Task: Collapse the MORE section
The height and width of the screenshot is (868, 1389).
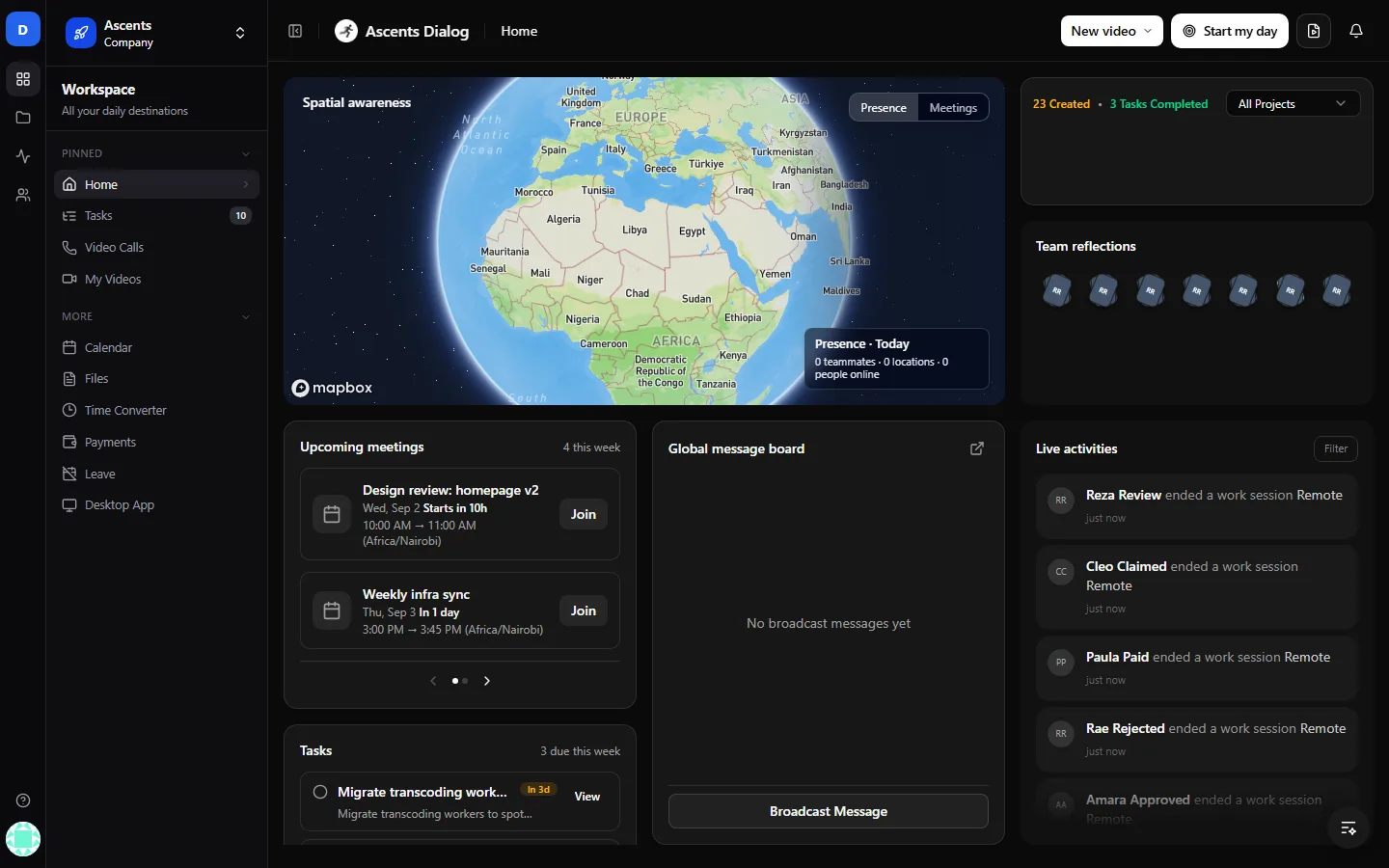Action: (246, 316)
